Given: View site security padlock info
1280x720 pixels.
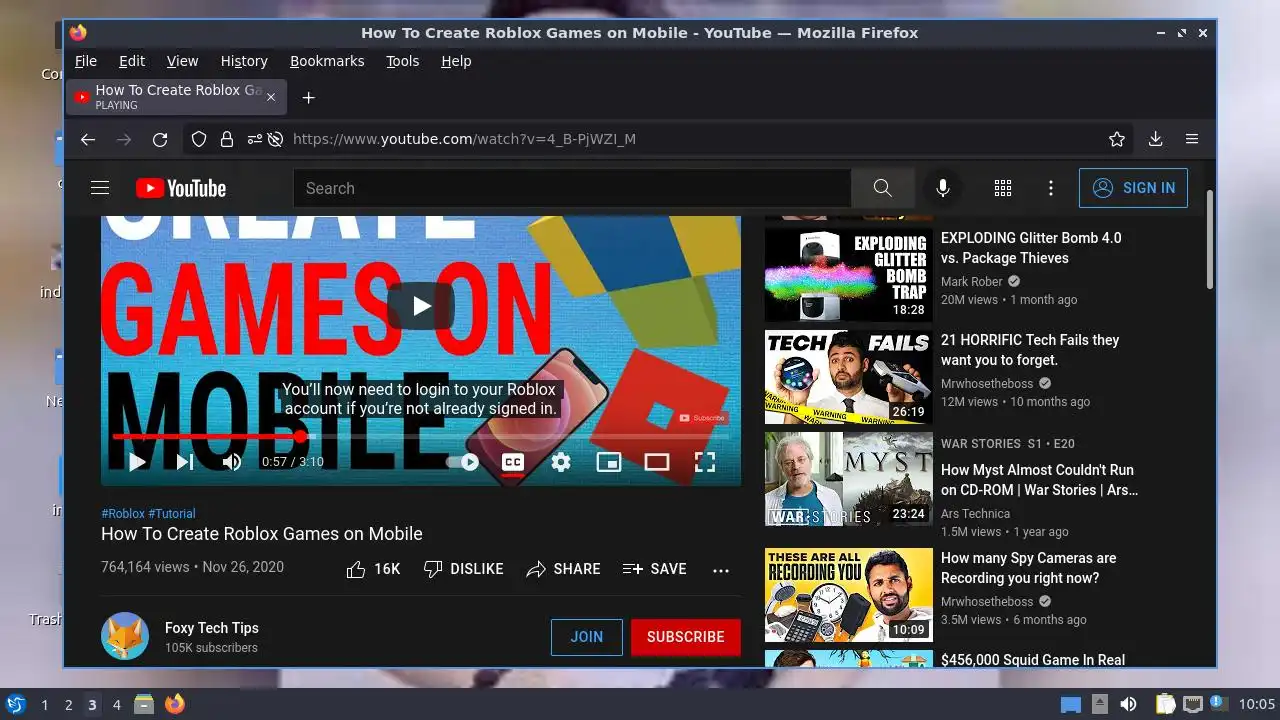Looking at the screenshot, I should click(227, 139).
